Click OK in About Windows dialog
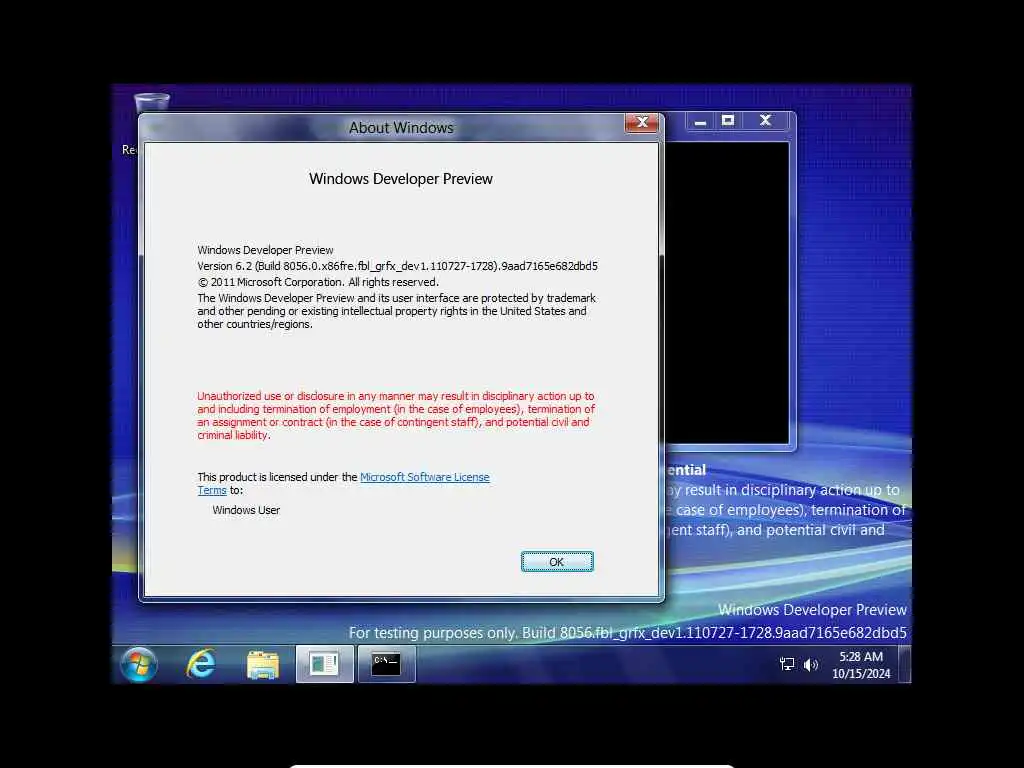 point(556,562)
